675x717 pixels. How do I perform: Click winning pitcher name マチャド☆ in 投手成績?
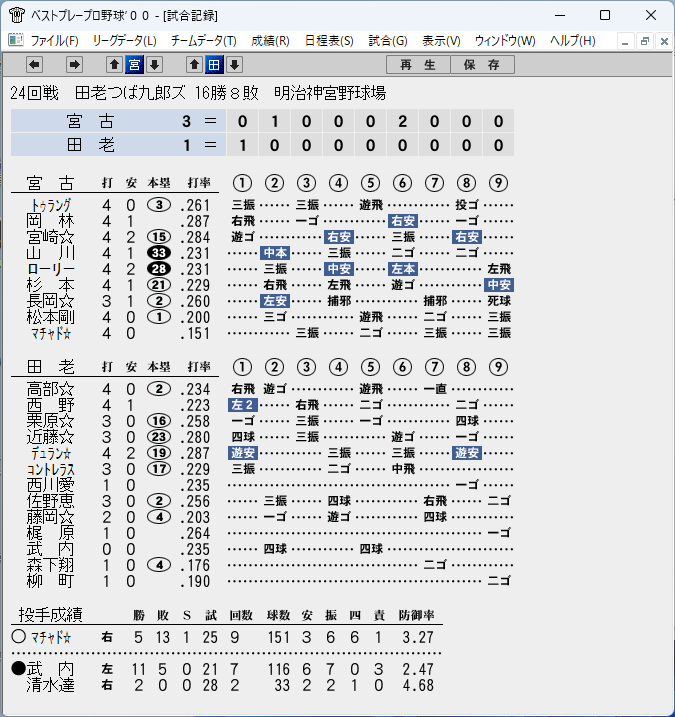pyautogui.click(x=51, y=637)
